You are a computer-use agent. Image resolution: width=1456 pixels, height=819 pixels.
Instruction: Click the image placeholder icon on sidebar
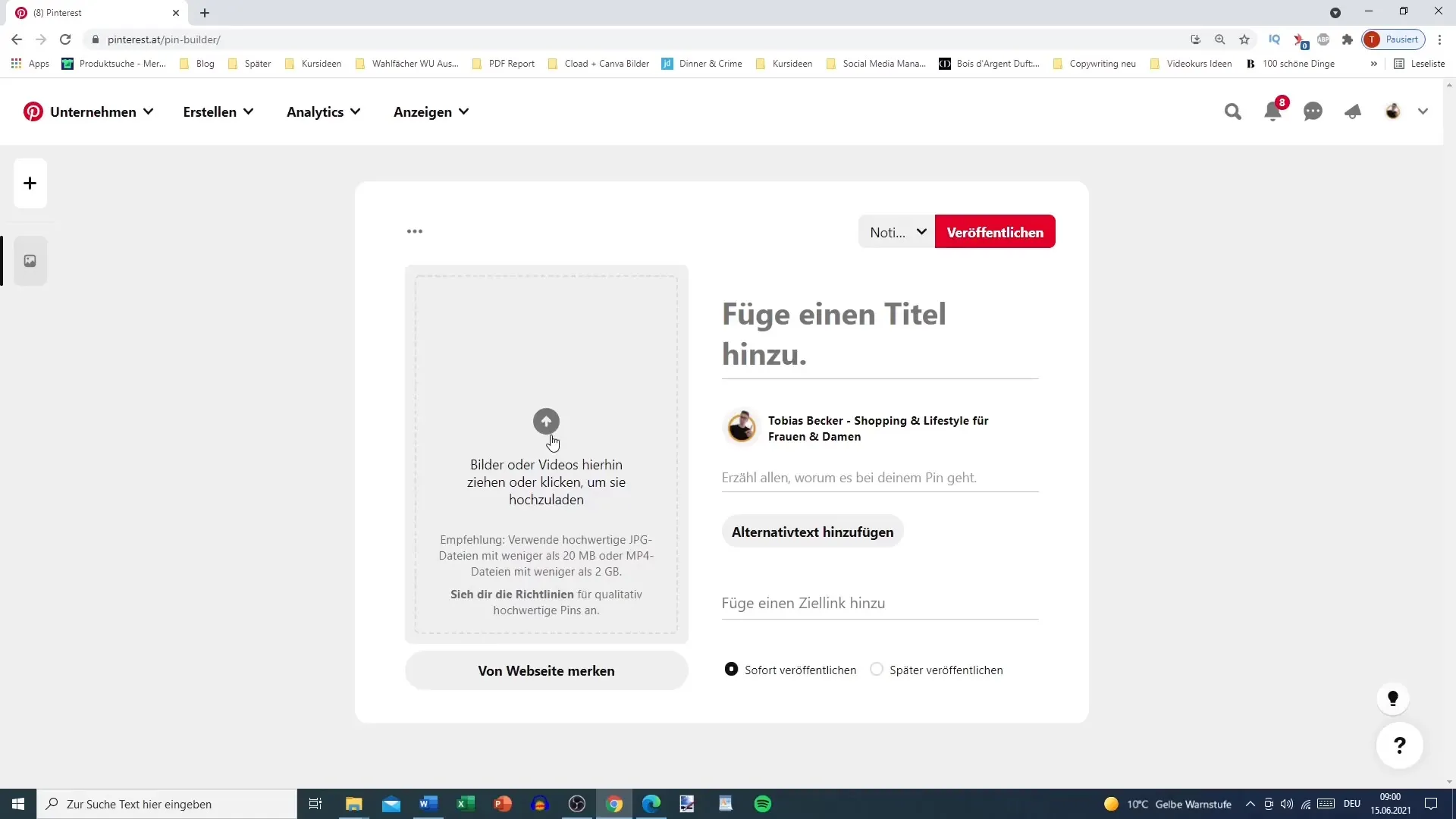point(29,261)
